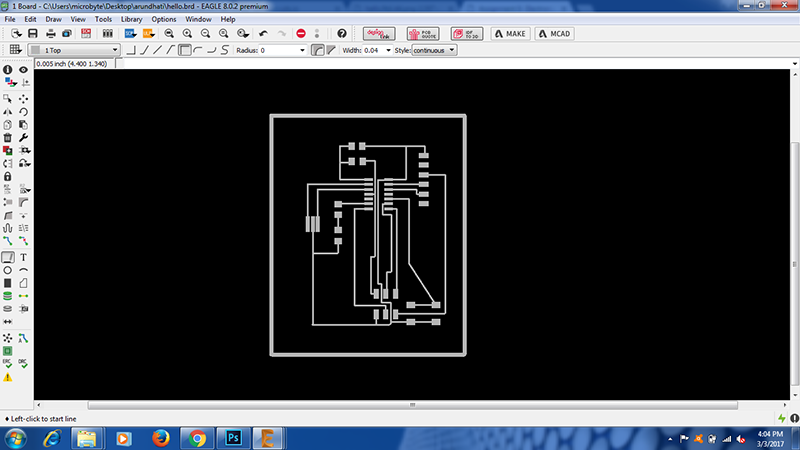Screen dimensions: 800x450
Task: Click the Show eye tool
Action: coord(23,69)
